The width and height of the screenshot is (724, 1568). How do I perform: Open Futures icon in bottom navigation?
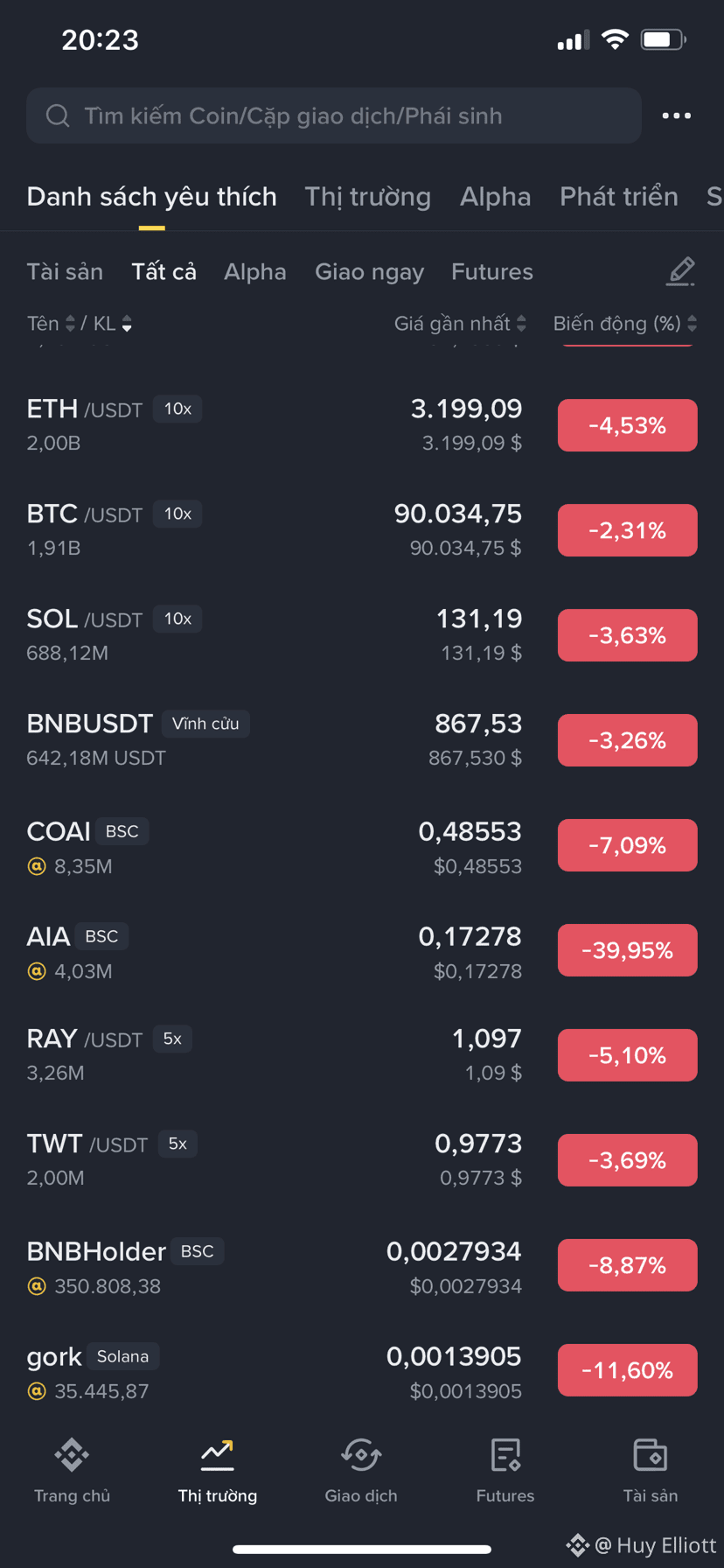point(505,1455)
